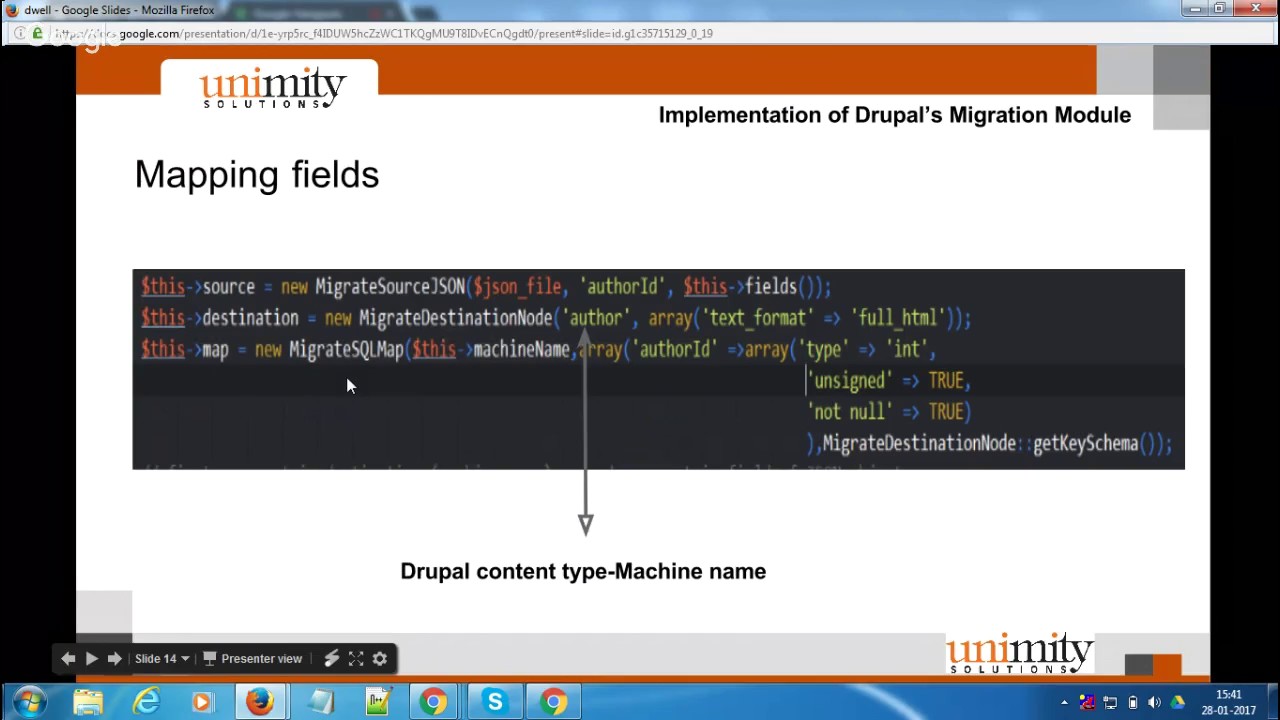Viewport: 1280px width, 720px height.
Task: Open Notepad++ from the taskbar
Action: coord(378,702)
